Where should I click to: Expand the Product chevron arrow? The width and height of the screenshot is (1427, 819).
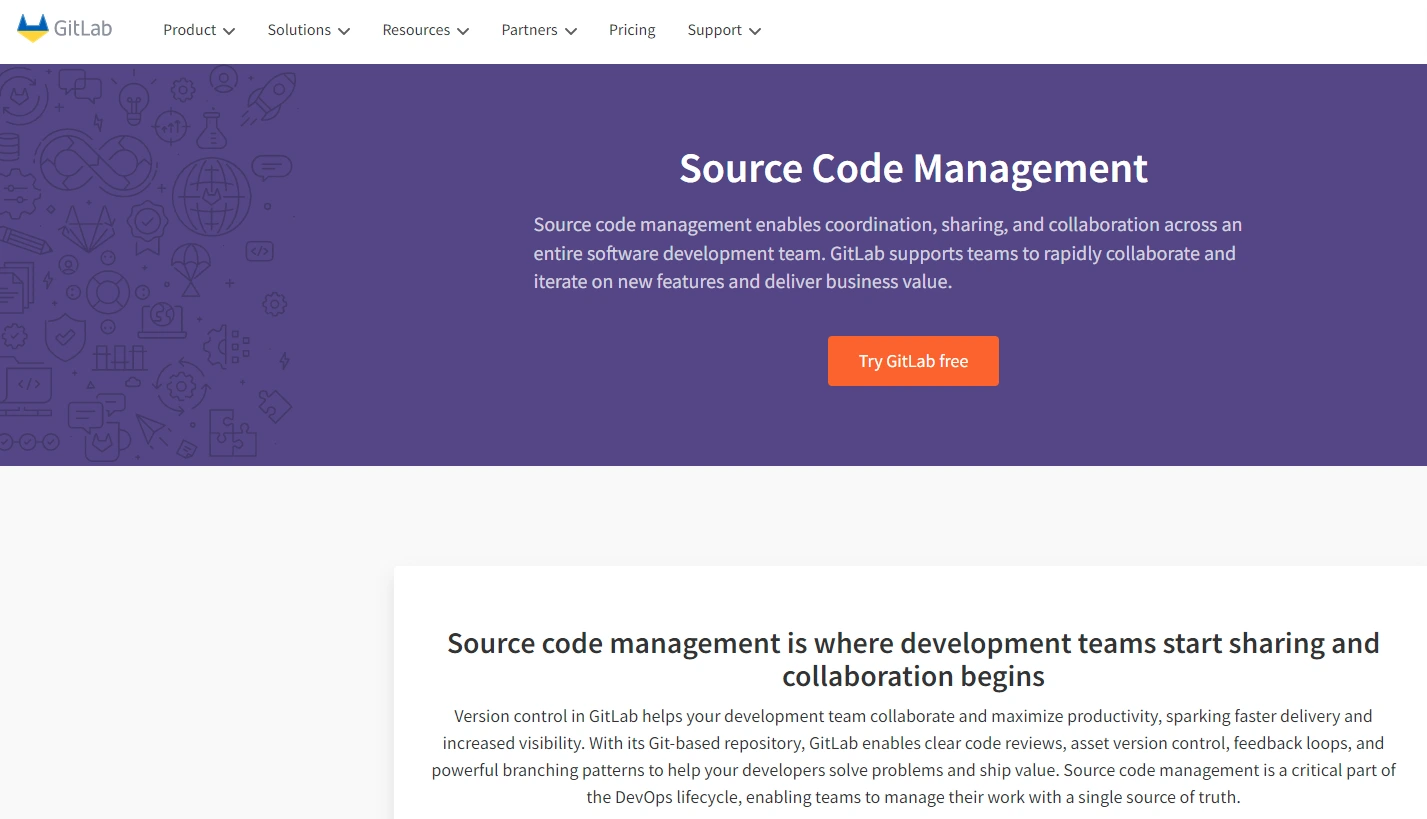(x=229, y=31)
